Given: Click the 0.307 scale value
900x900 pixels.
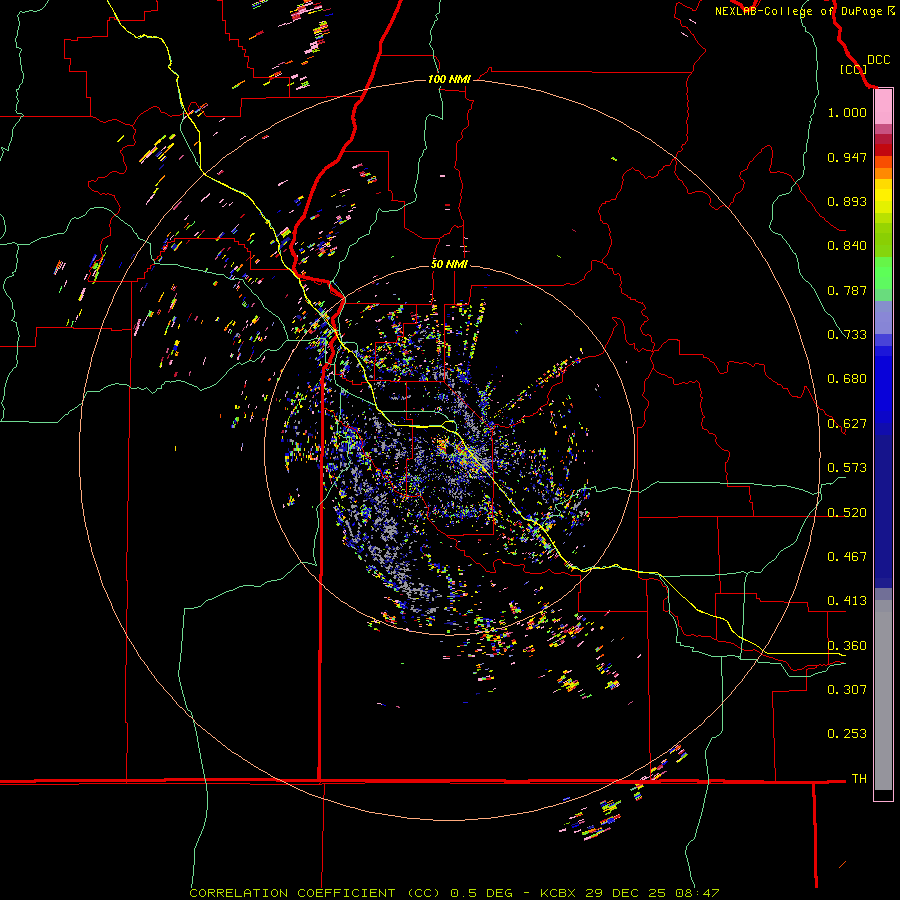Looking at the screenshot, I should pyautogui.click(x=847, y=689).
